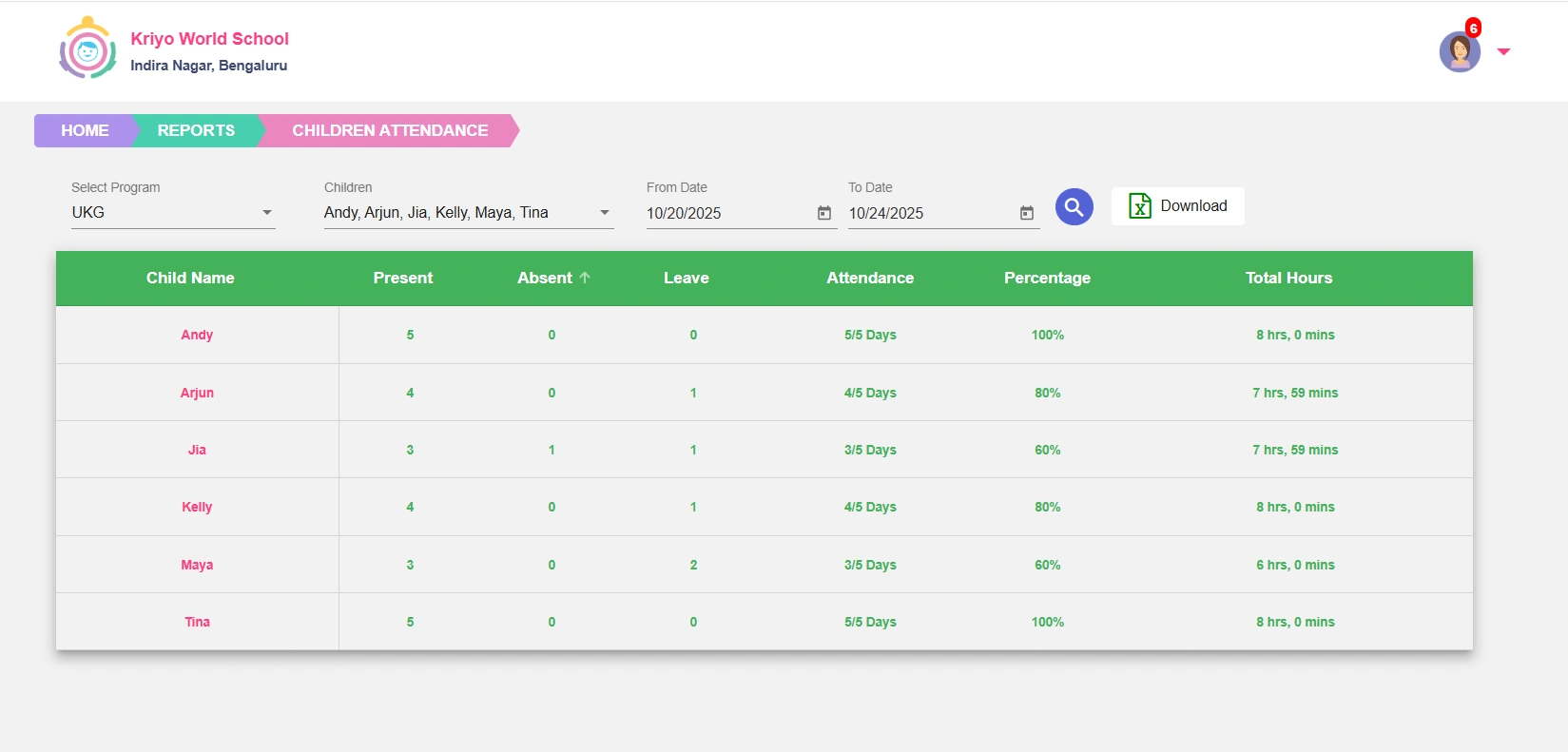Open Andy's attendance record
Image resolution: width=1568 pixels, height=752 pixels.
click(197, 335)
